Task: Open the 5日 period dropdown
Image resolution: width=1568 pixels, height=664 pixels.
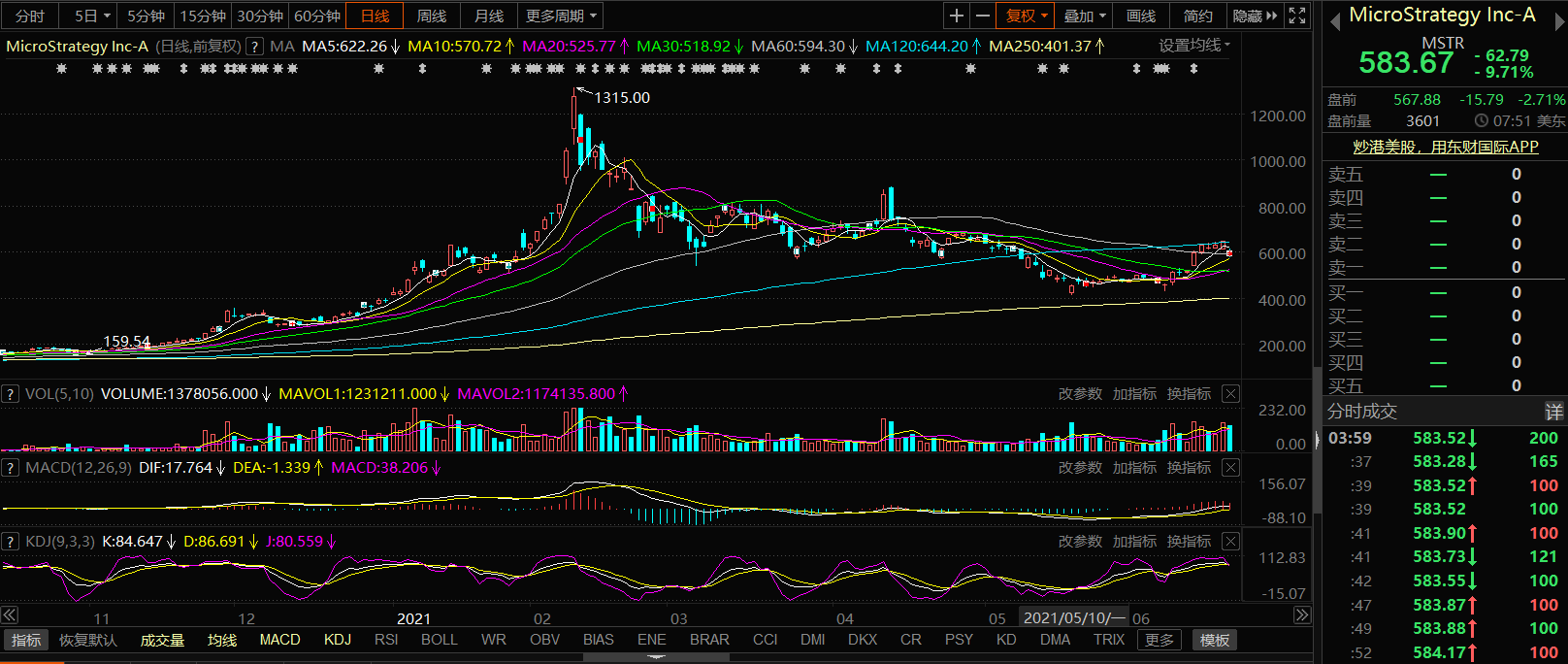Action: tap(92, 16)
